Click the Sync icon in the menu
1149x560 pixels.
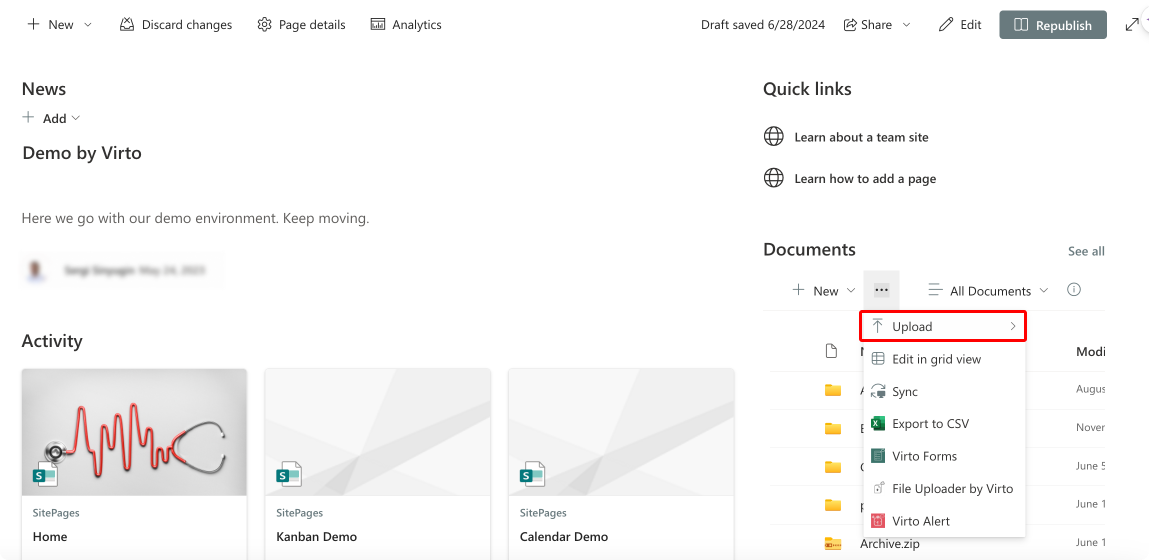pyautogui.click(x=878, y=391)
